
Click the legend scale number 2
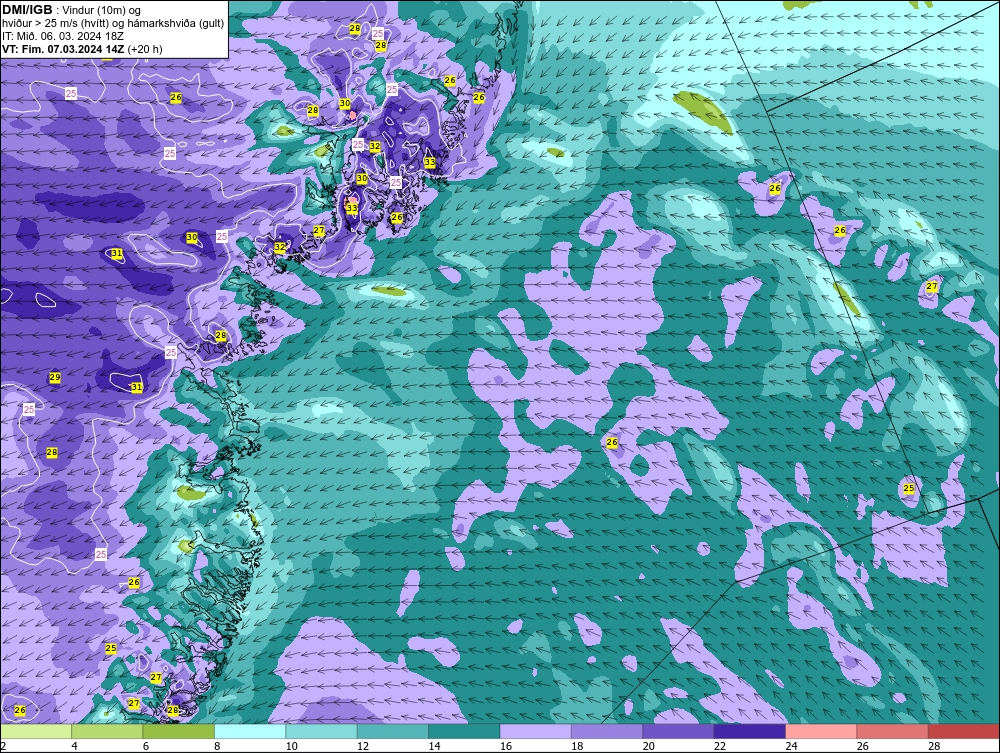pos(4,746)
